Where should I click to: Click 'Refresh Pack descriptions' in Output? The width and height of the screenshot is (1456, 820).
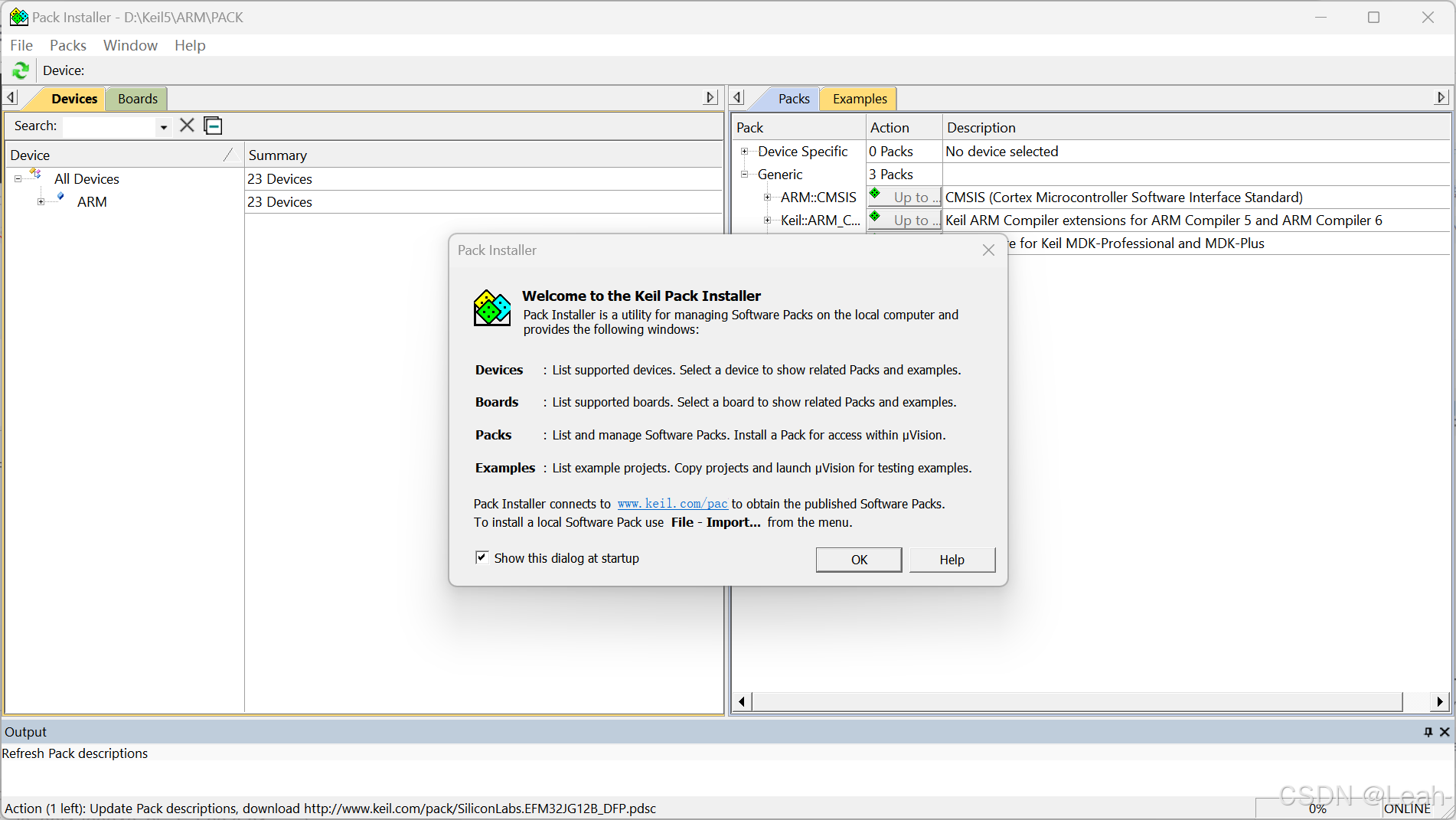click(75, 753)
